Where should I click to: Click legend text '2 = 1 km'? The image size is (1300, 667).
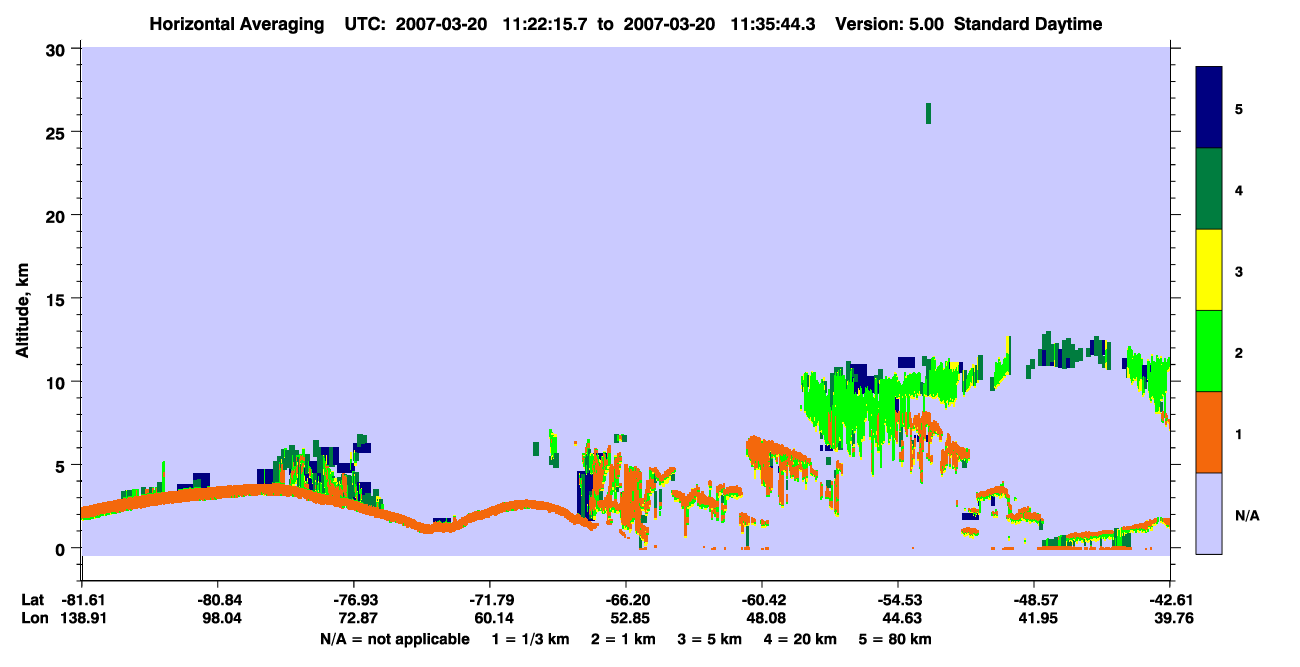tap(623, 639)
